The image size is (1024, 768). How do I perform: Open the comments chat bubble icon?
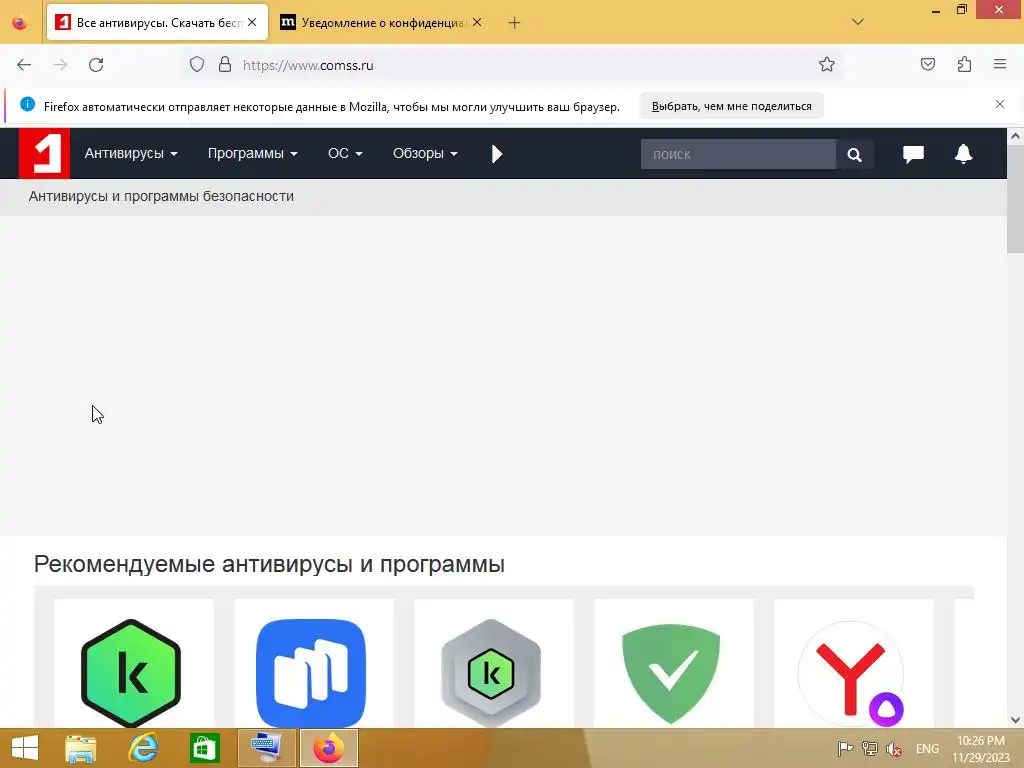click(913, 154)
